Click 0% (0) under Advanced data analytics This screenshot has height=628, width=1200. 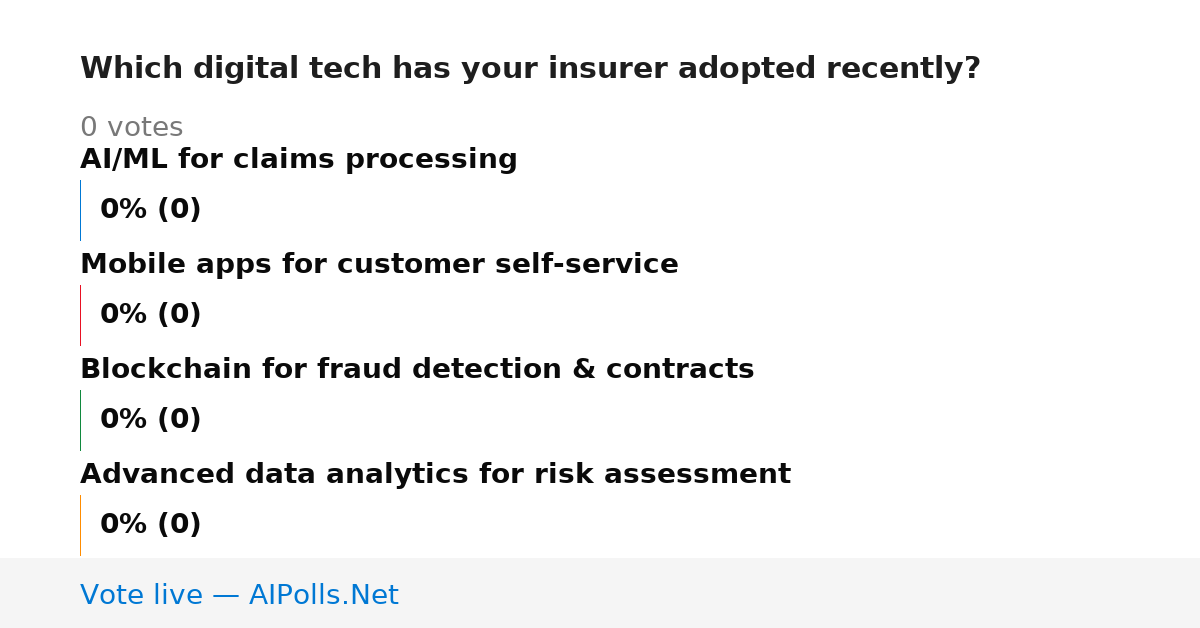pyautogui.click(x=150, y=525)
